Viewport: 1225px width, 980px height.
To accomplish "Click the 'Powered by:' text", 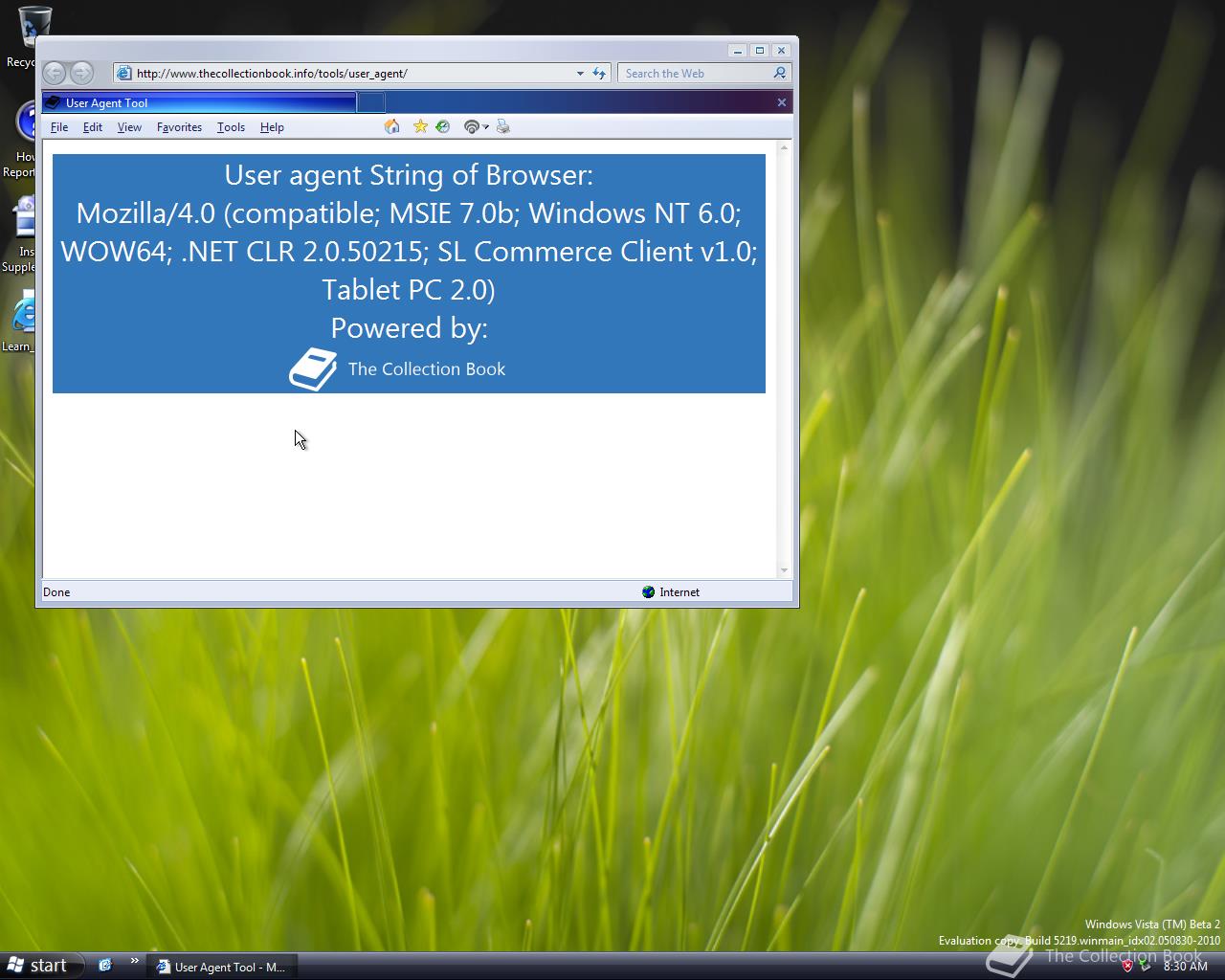I will coord(409,328).
